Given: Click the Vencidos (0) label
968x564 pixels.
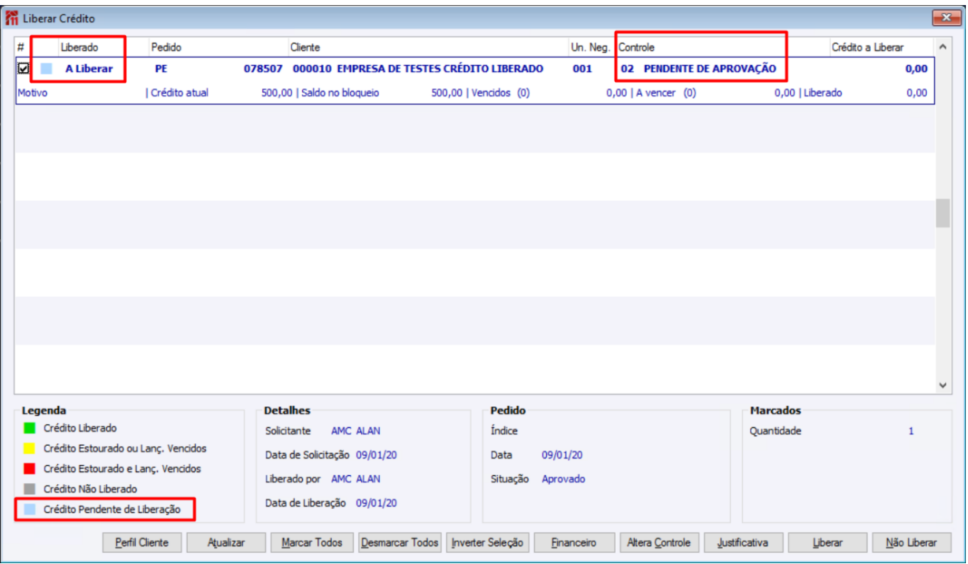Looking at the screenshot, I should tap(501, 93).
